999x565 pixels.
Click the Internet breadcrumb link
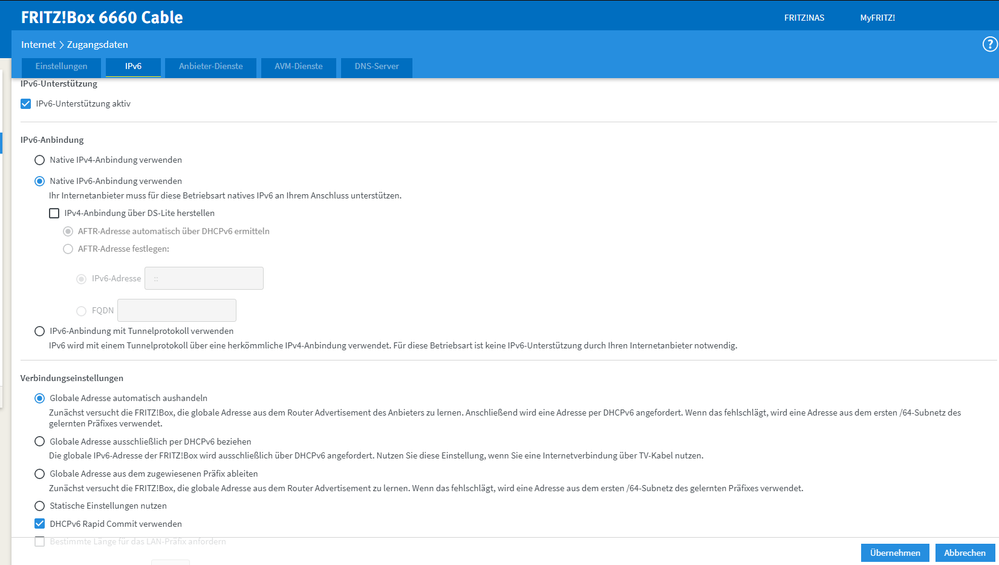(x=38, y=45)
